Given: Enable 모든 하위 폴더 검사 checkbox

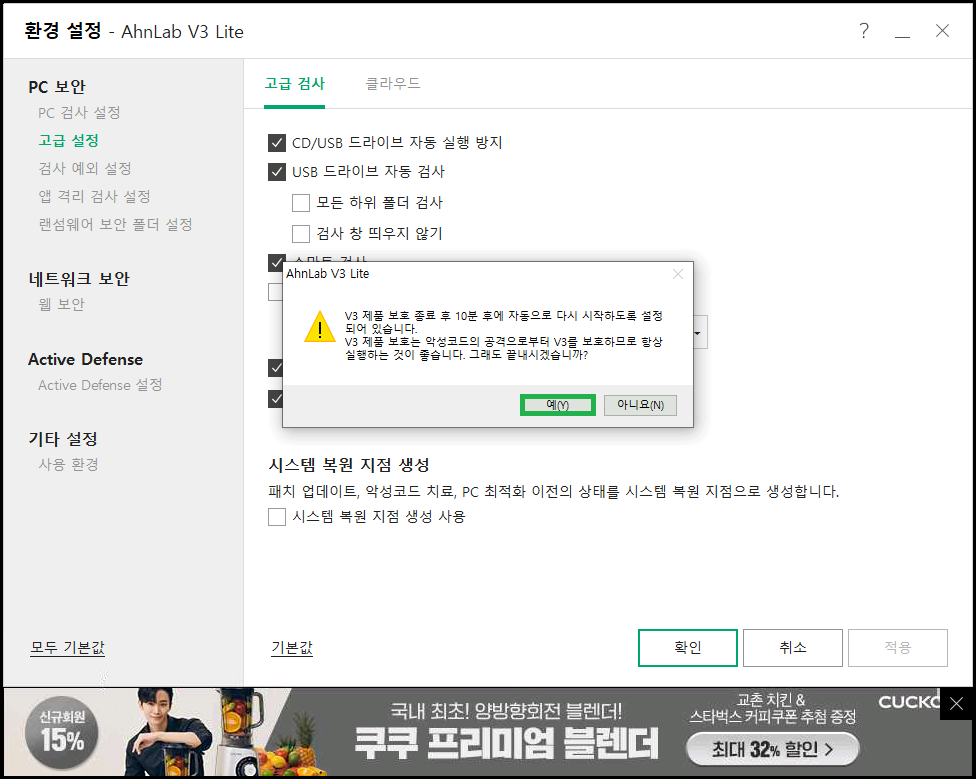Looking at the screenshot, I should (301, 203).
